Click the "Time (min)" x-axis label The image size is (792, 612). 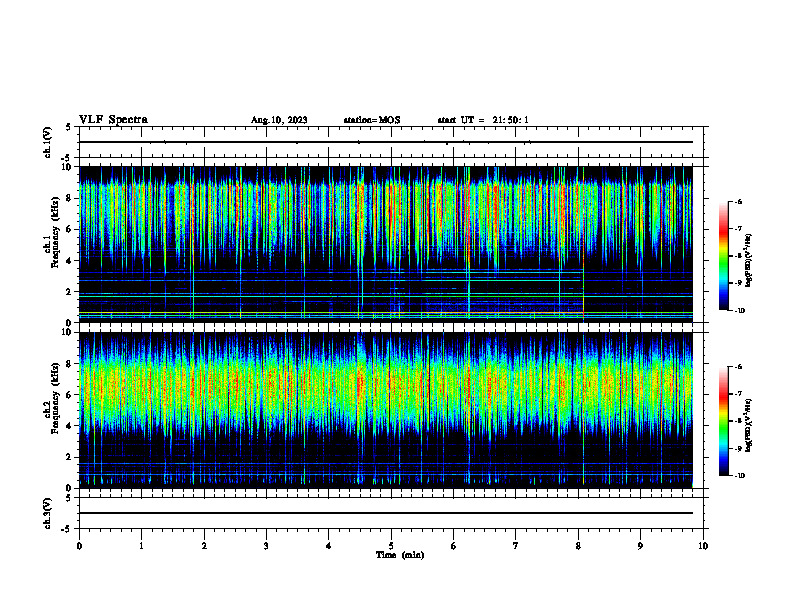(x=400, y=555)
